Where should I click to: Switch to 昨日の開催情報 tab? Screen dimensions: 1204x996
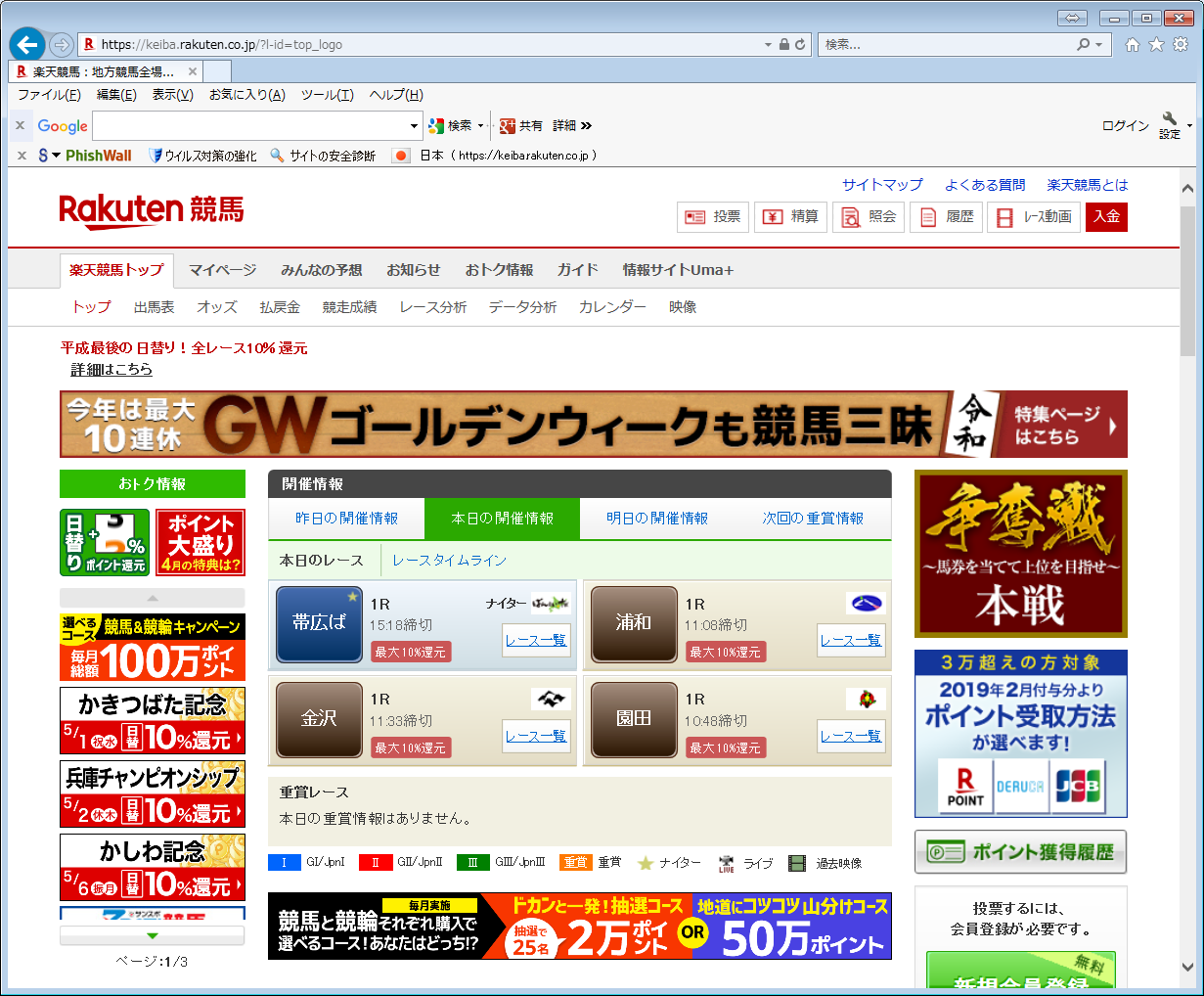coord(346,519)
